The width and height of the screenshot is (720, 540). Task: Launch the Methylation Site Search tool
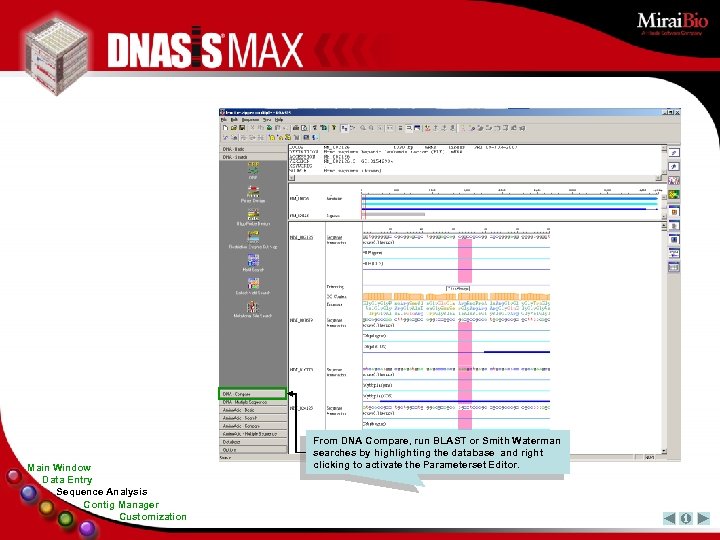253,309
